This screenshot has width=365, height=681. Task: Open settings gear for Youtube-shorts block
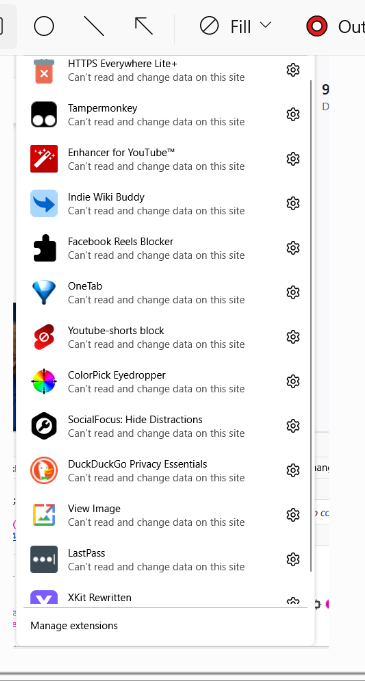coord(293,337)
